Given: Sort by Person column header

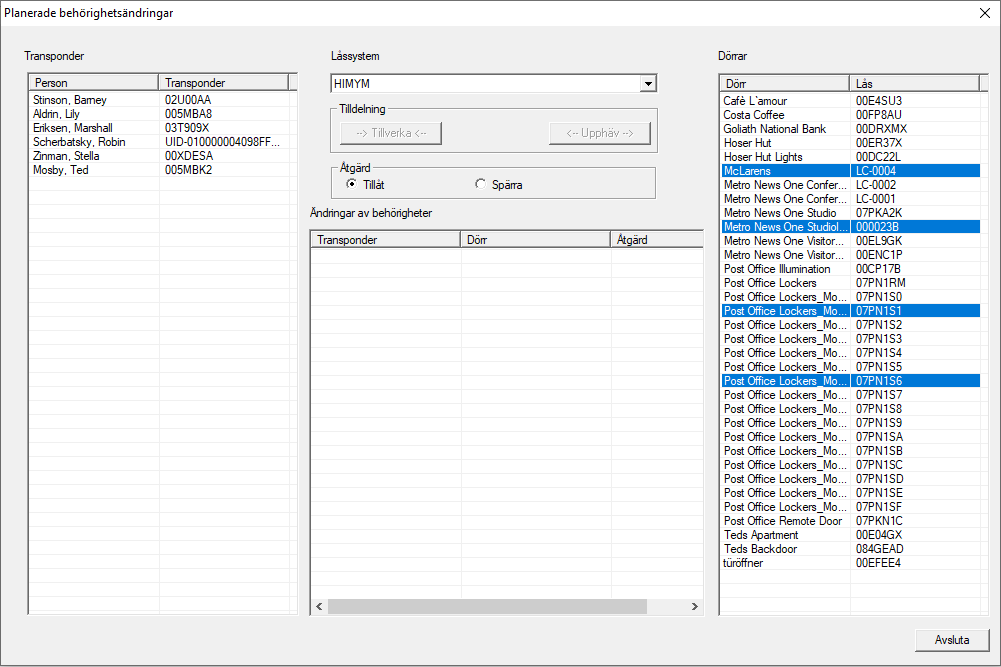Looking at the screenshot, I should tap(93, 83).
